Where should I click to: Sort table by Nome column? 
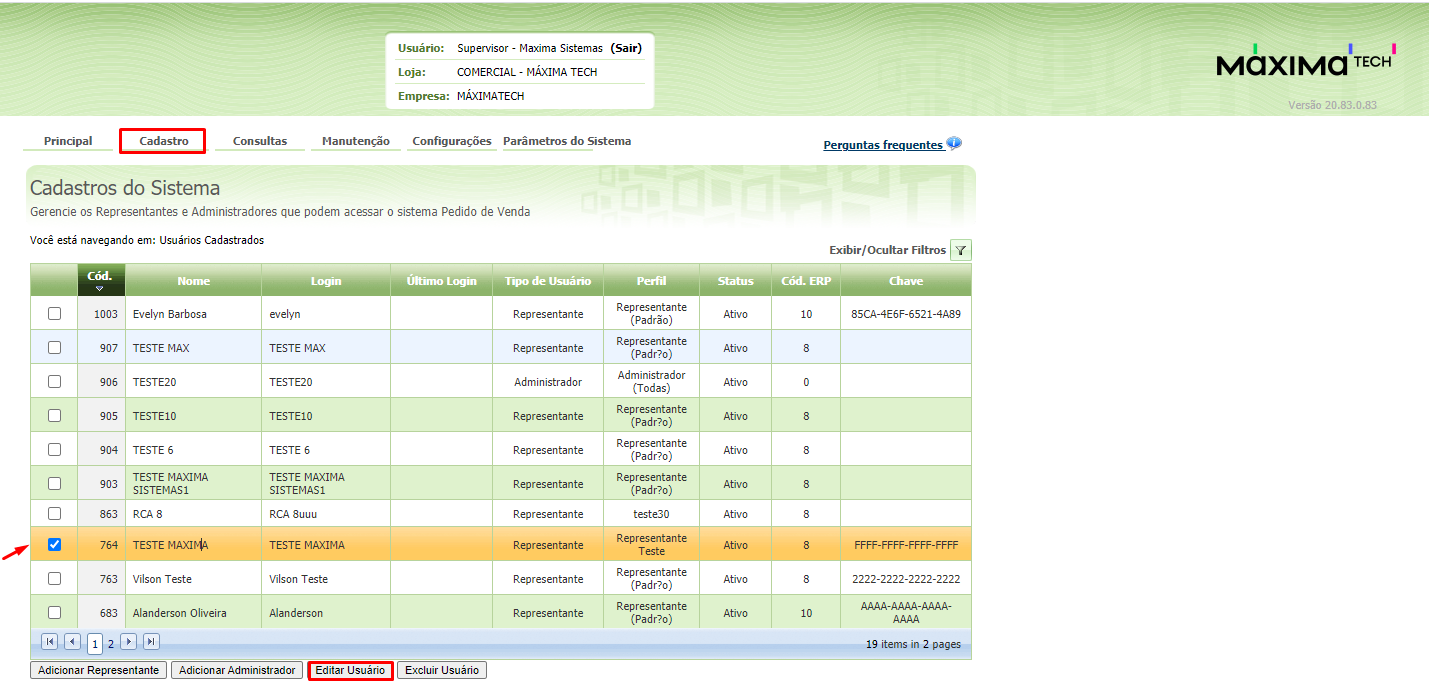click(x=193, y=281)
